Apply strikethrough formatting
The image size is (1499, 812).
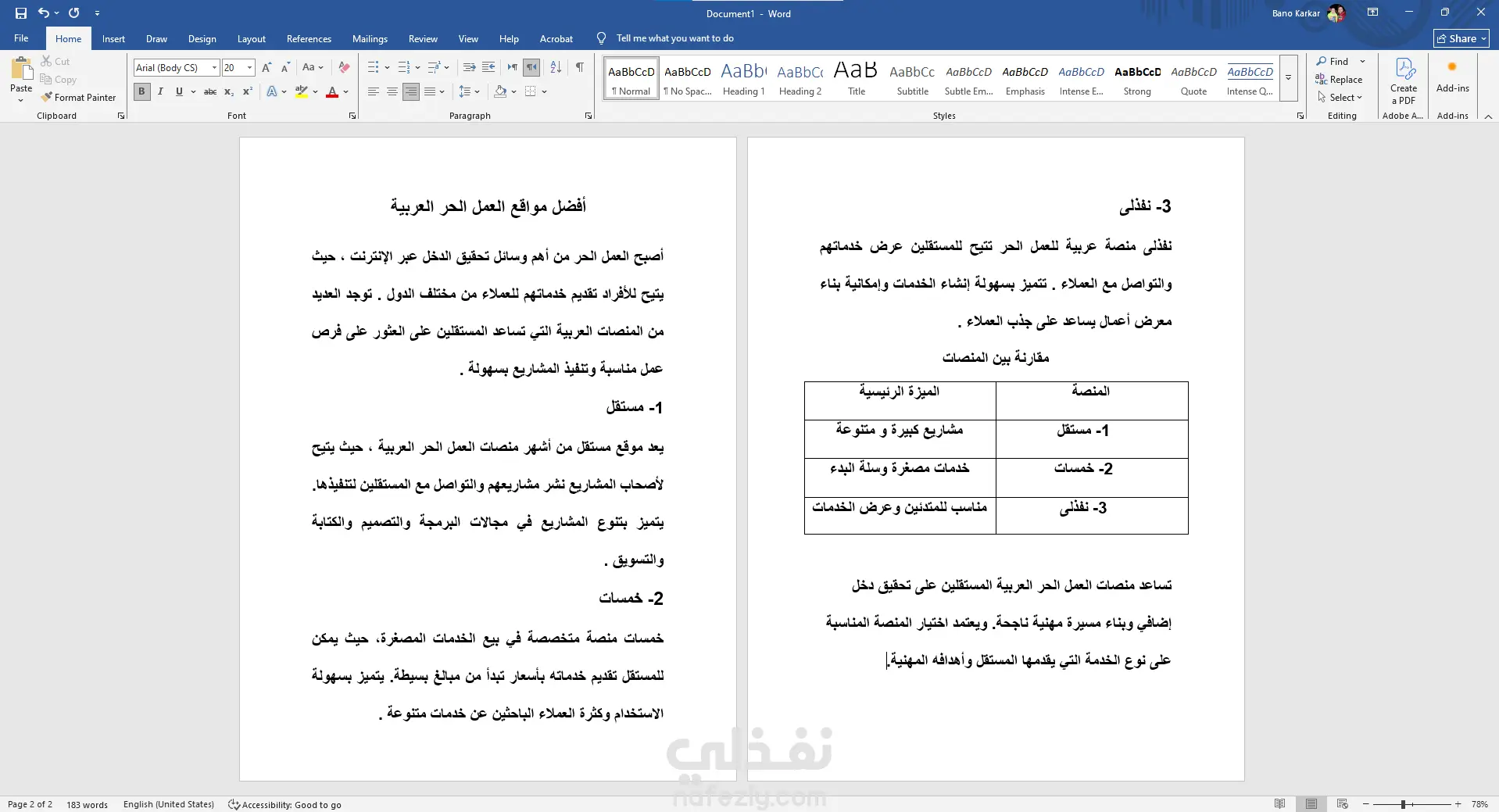[210, 91]
